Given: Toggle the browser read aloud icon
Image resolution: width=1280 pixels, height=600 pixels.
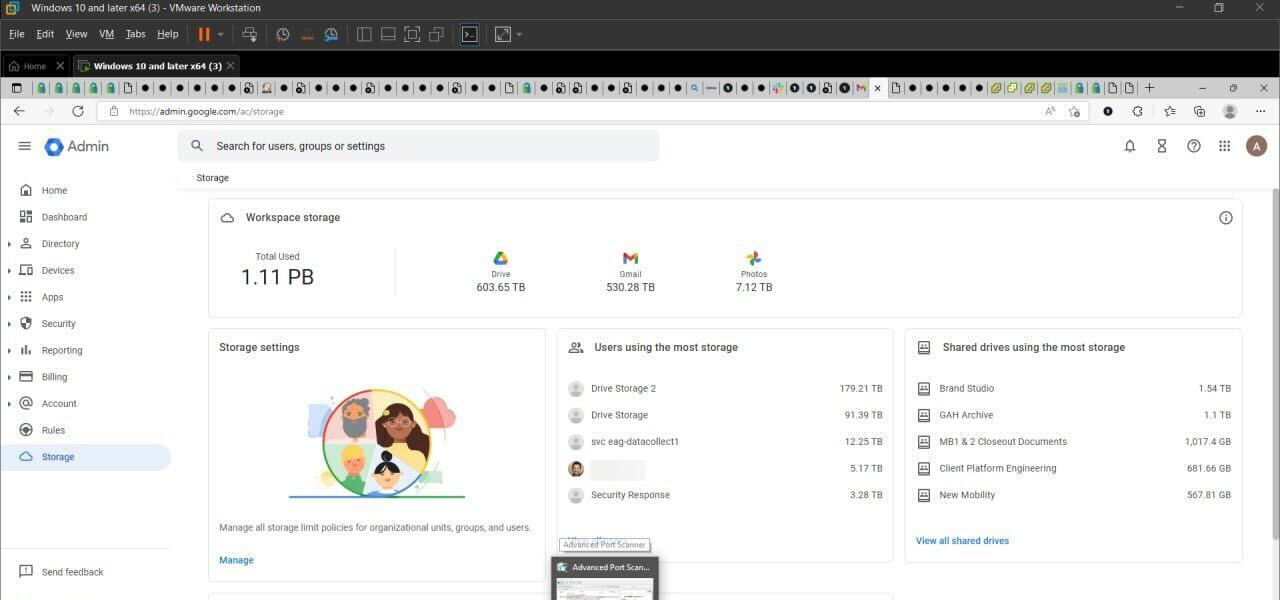Looking at the screenshot, I should click(x=1050, y=111).
